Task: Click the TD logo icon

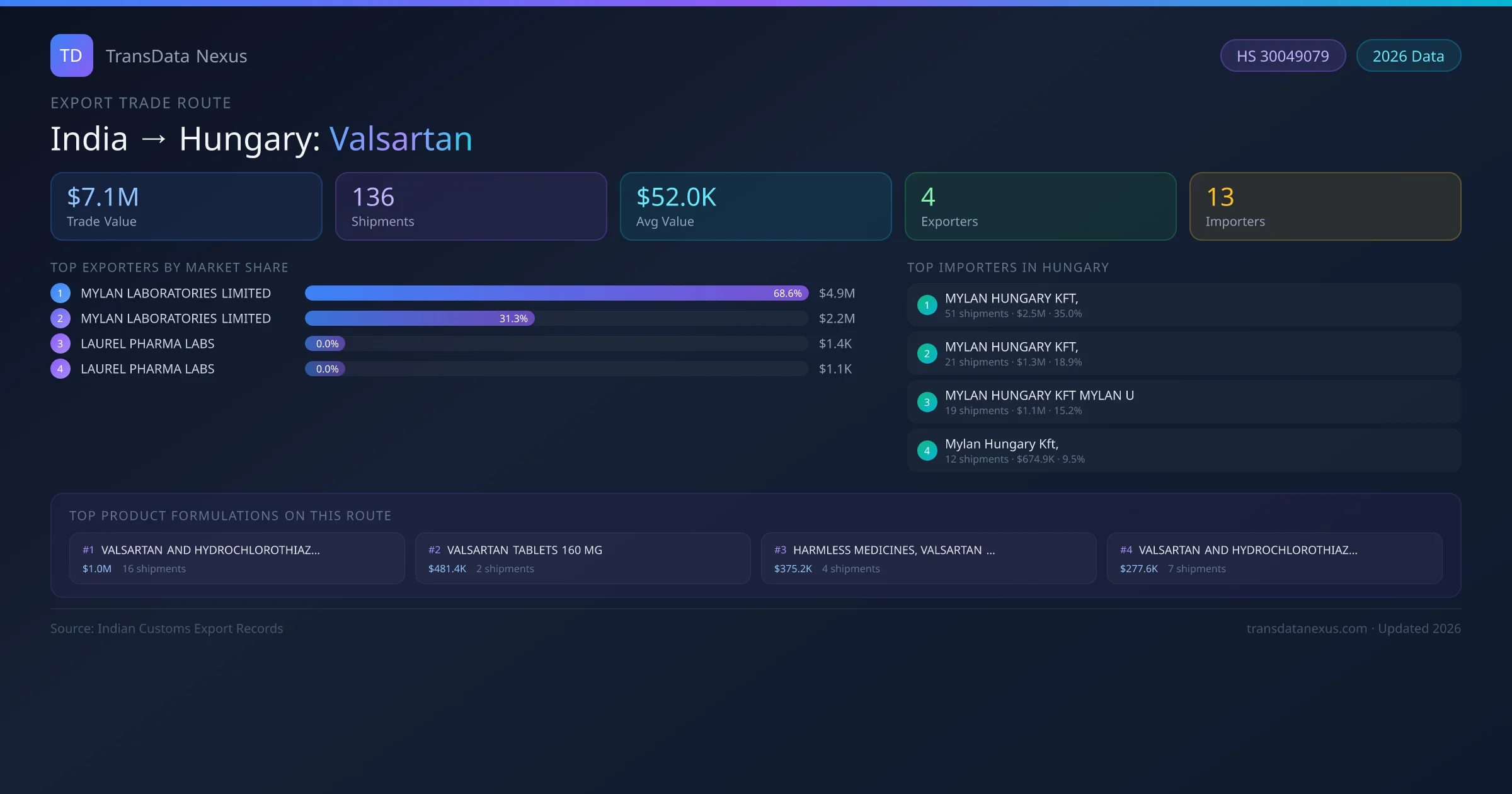Action: [71, 55]
